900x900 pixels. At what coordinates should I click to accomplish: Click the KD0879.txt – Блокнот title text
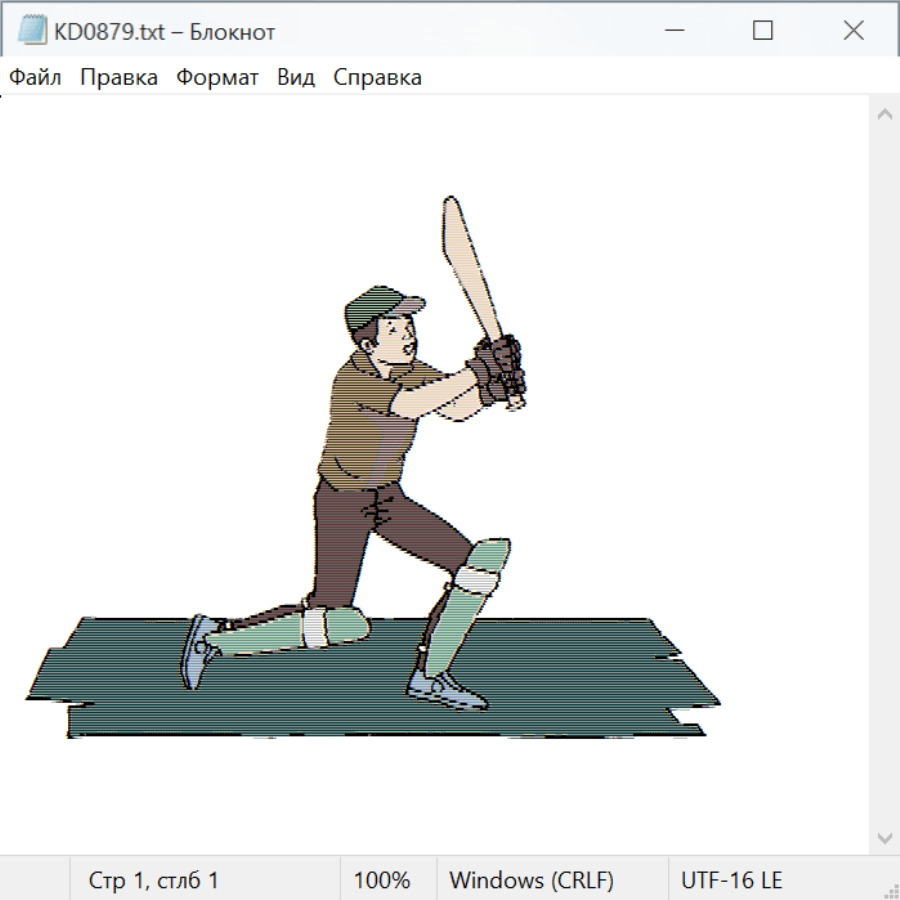(x=164, y=32)
